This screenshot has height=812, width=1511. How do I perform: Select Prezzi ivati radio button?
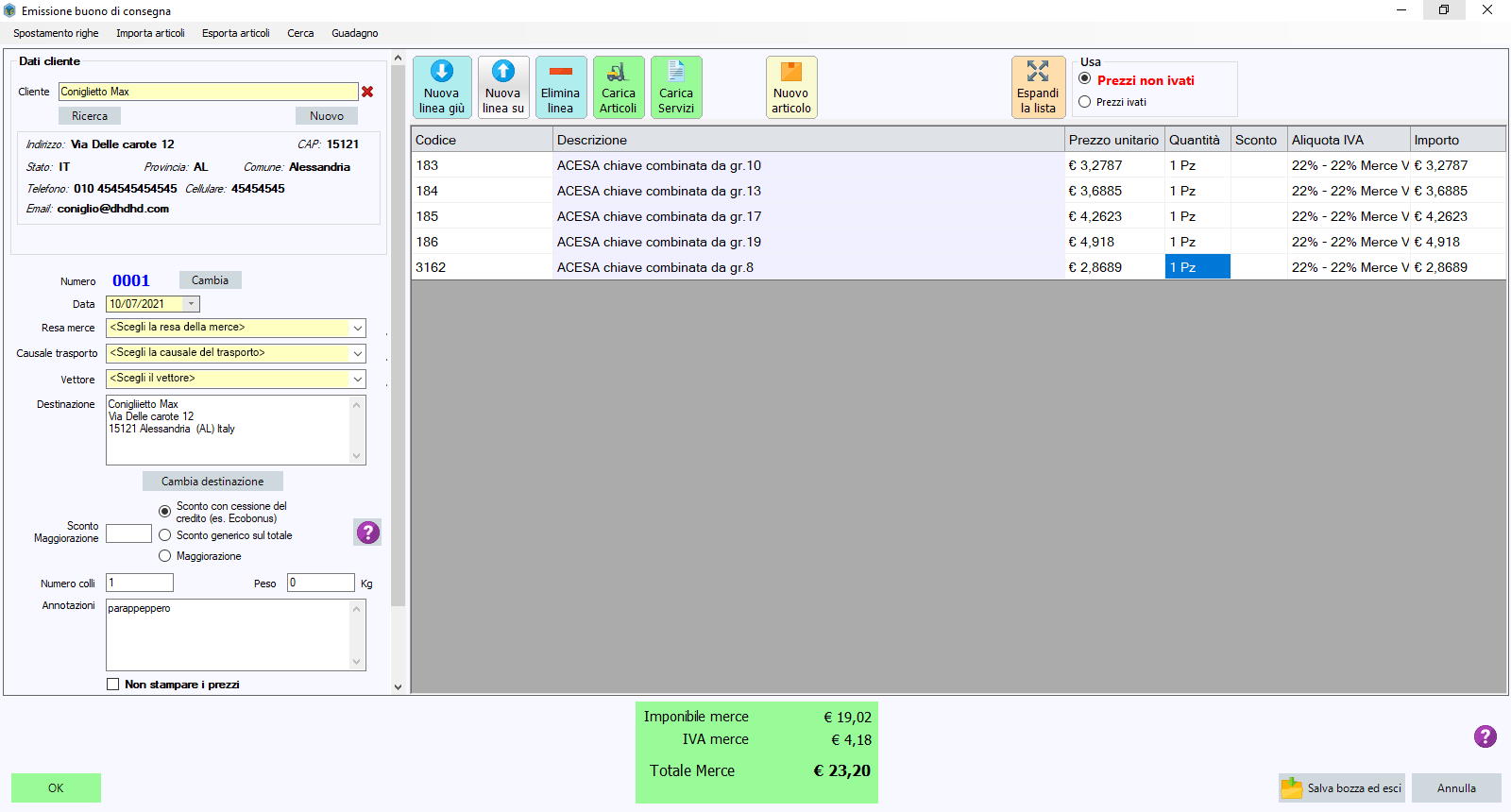tap(1084, 102)
